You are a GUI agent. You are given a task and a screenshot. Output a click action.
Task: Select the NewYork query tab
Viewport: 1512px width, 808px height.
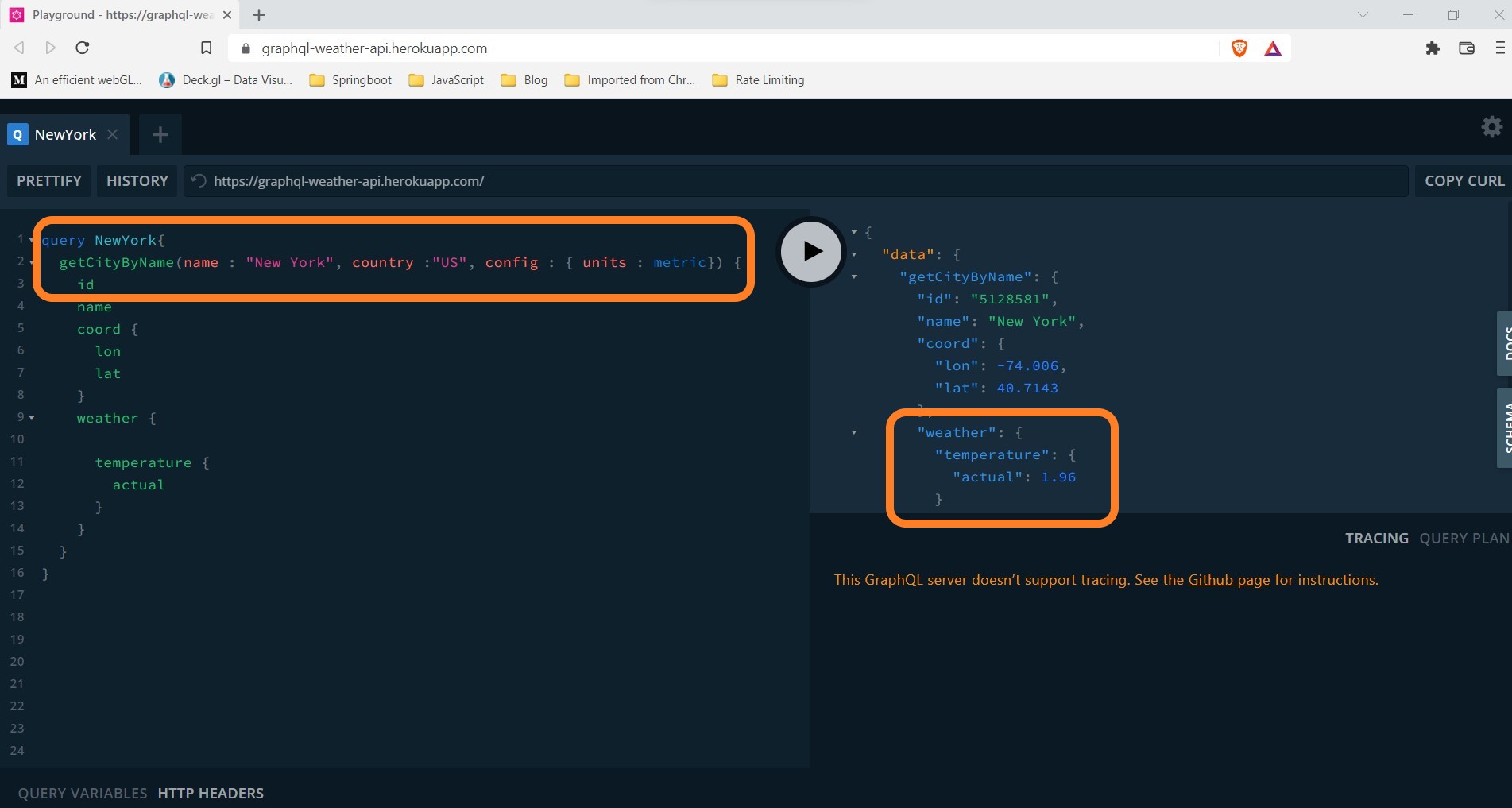(x=65, y=134)
